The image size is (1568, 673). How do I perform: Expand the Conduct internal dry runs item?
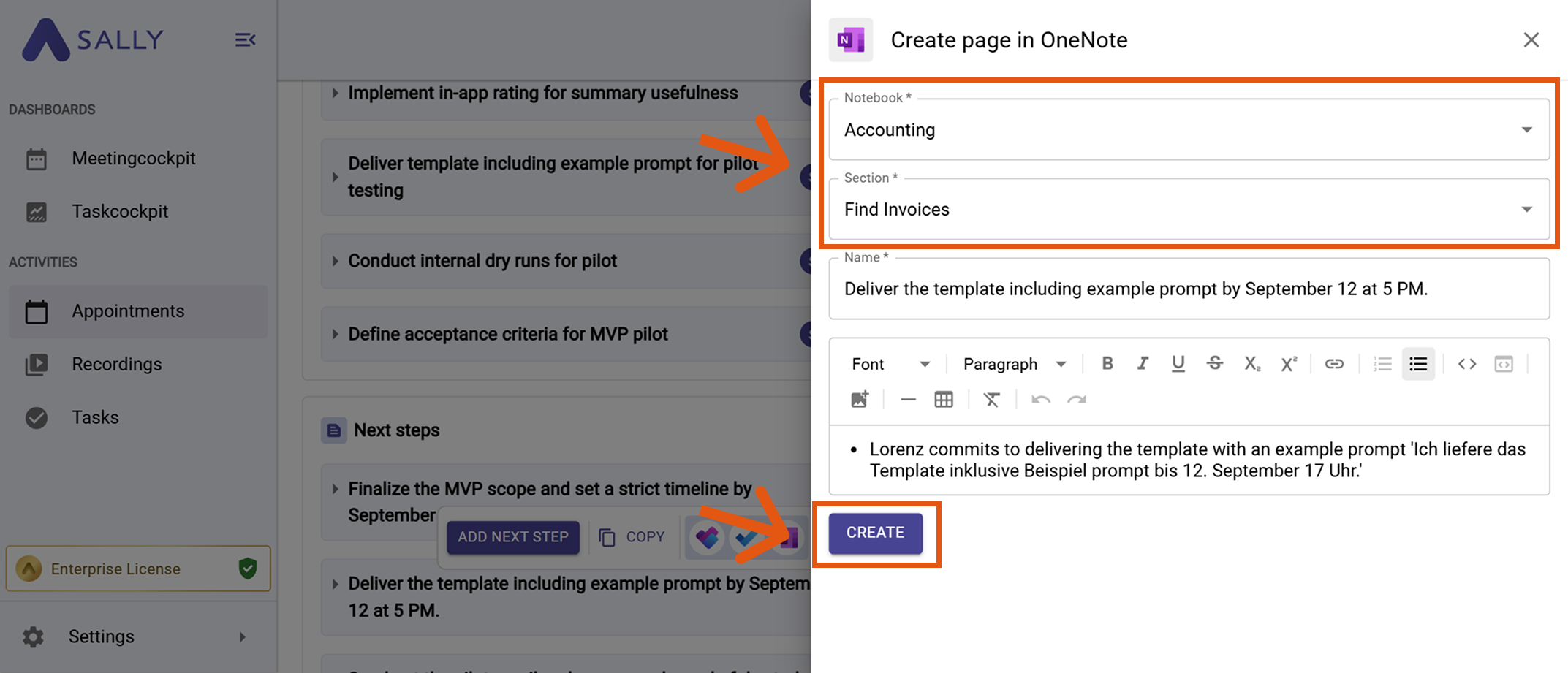336,261
